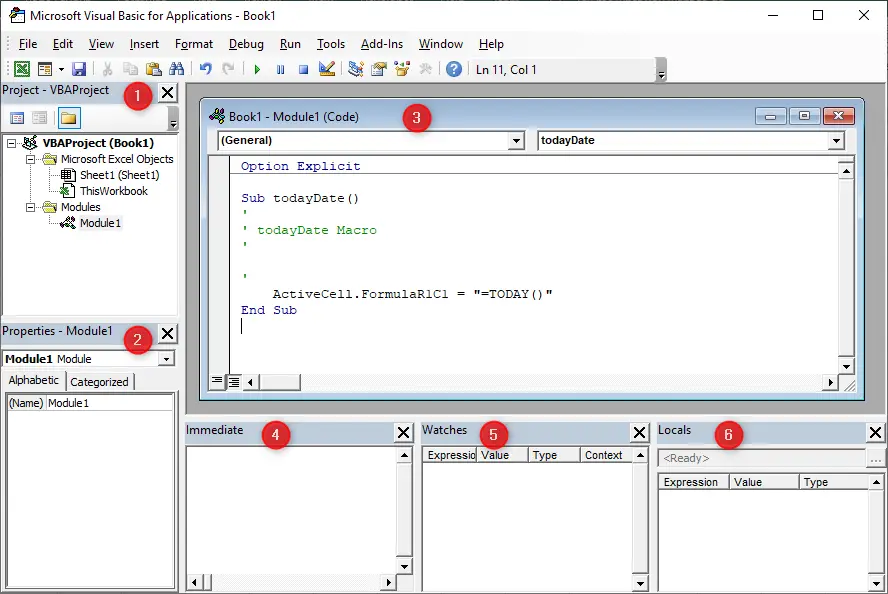The height and width of the screenshot is (594, 888).
Task: Collapse the Modules folder node
Action: click(x=31, y=207)
